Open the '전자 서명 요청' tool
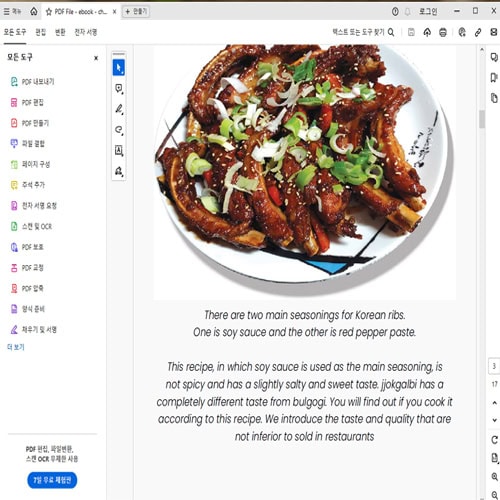The image size is (500, 500). pos(34,206)
